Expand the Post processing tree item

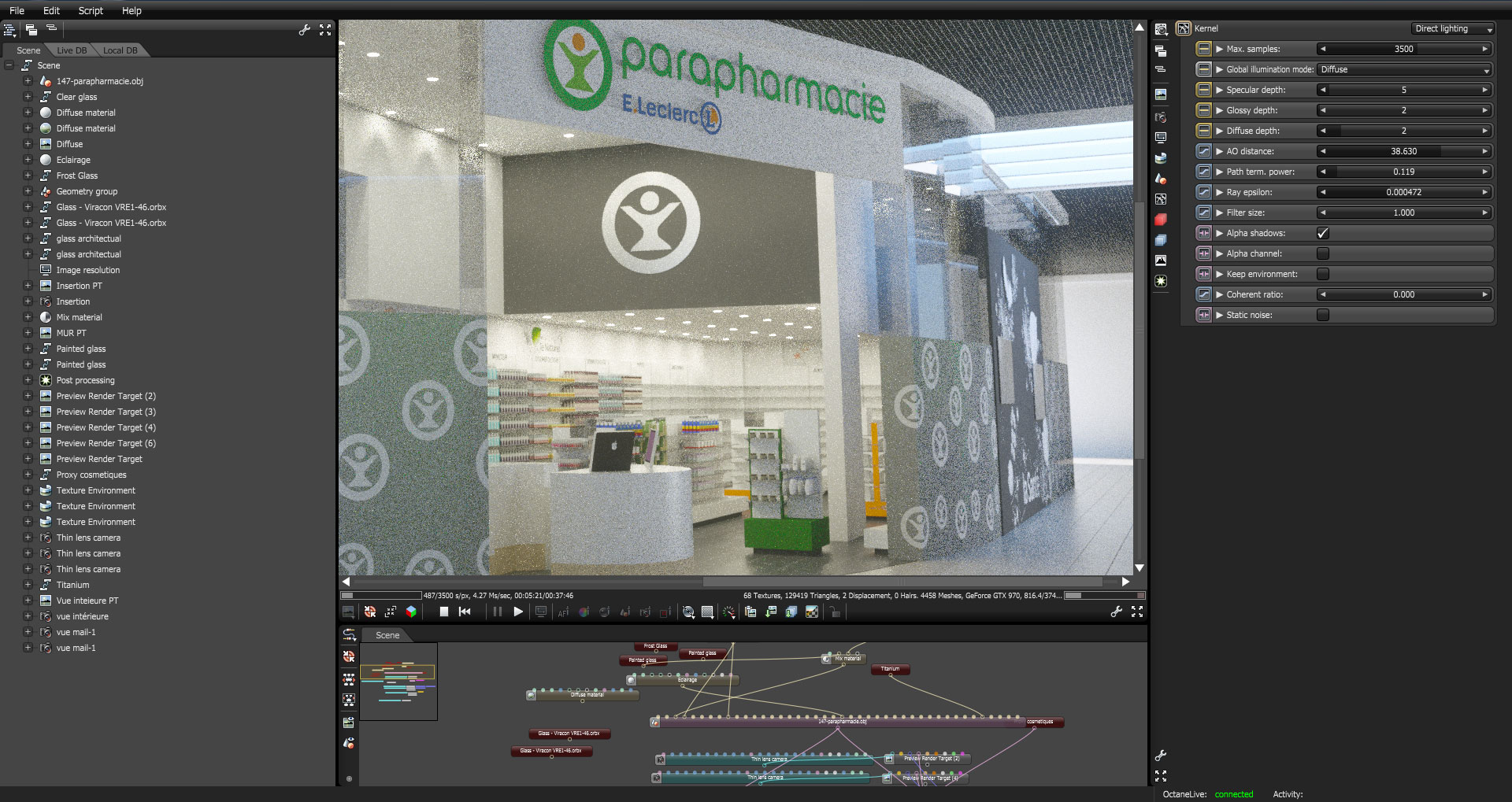click(28, 380)
